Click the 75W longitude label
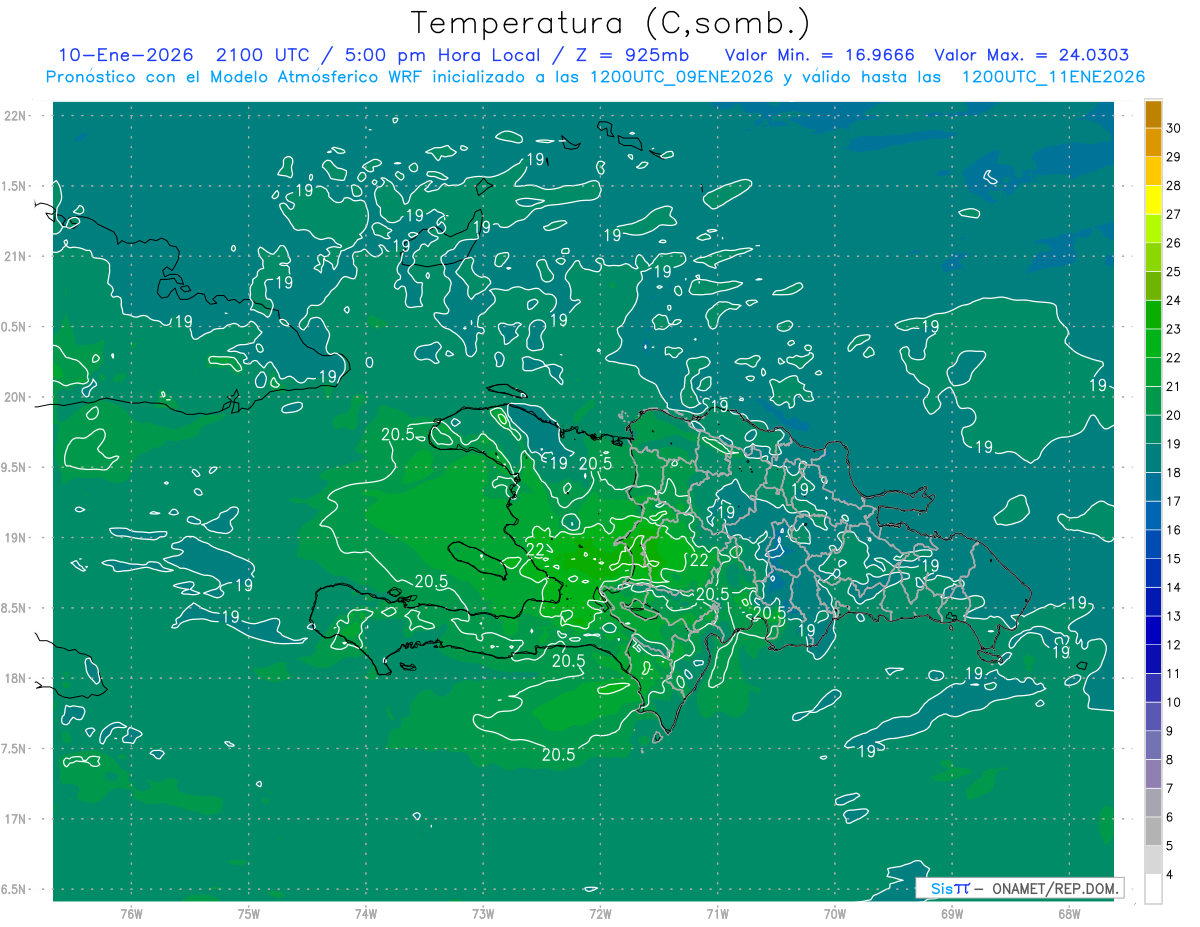Image resolution: width=1200 pixels, height=927 pixels. coord(248,914)
